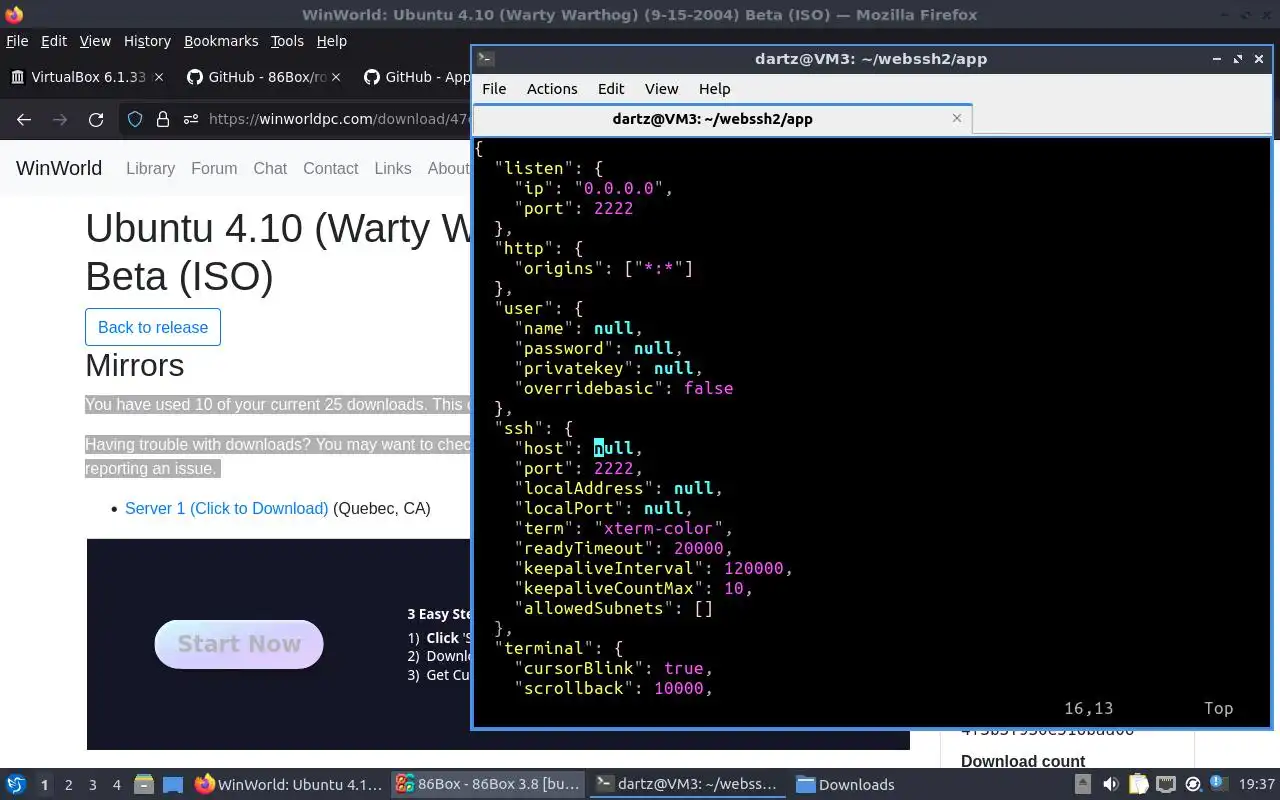Open tracking protection shield icon in address bar
Viewport: 1280px width, 800px height.
(135, 119)
